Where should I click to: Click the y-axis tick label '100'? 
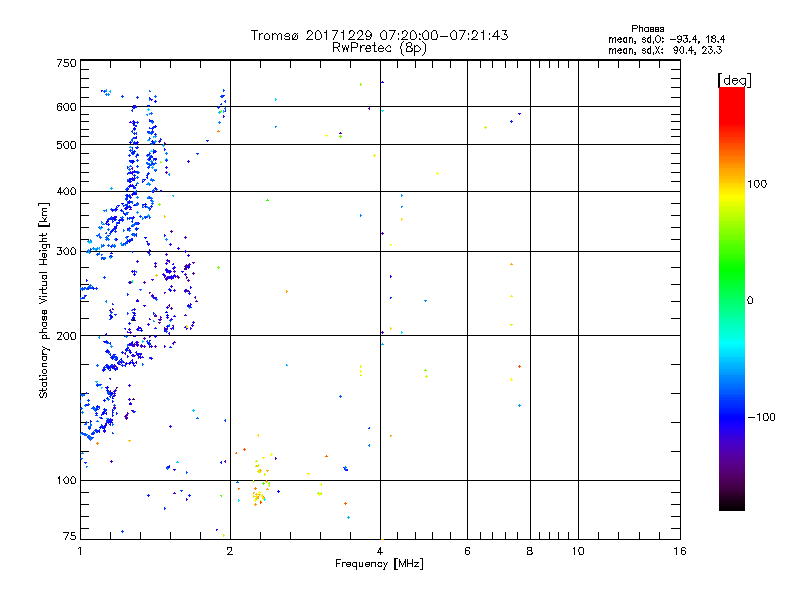click(x=67, y=481)
